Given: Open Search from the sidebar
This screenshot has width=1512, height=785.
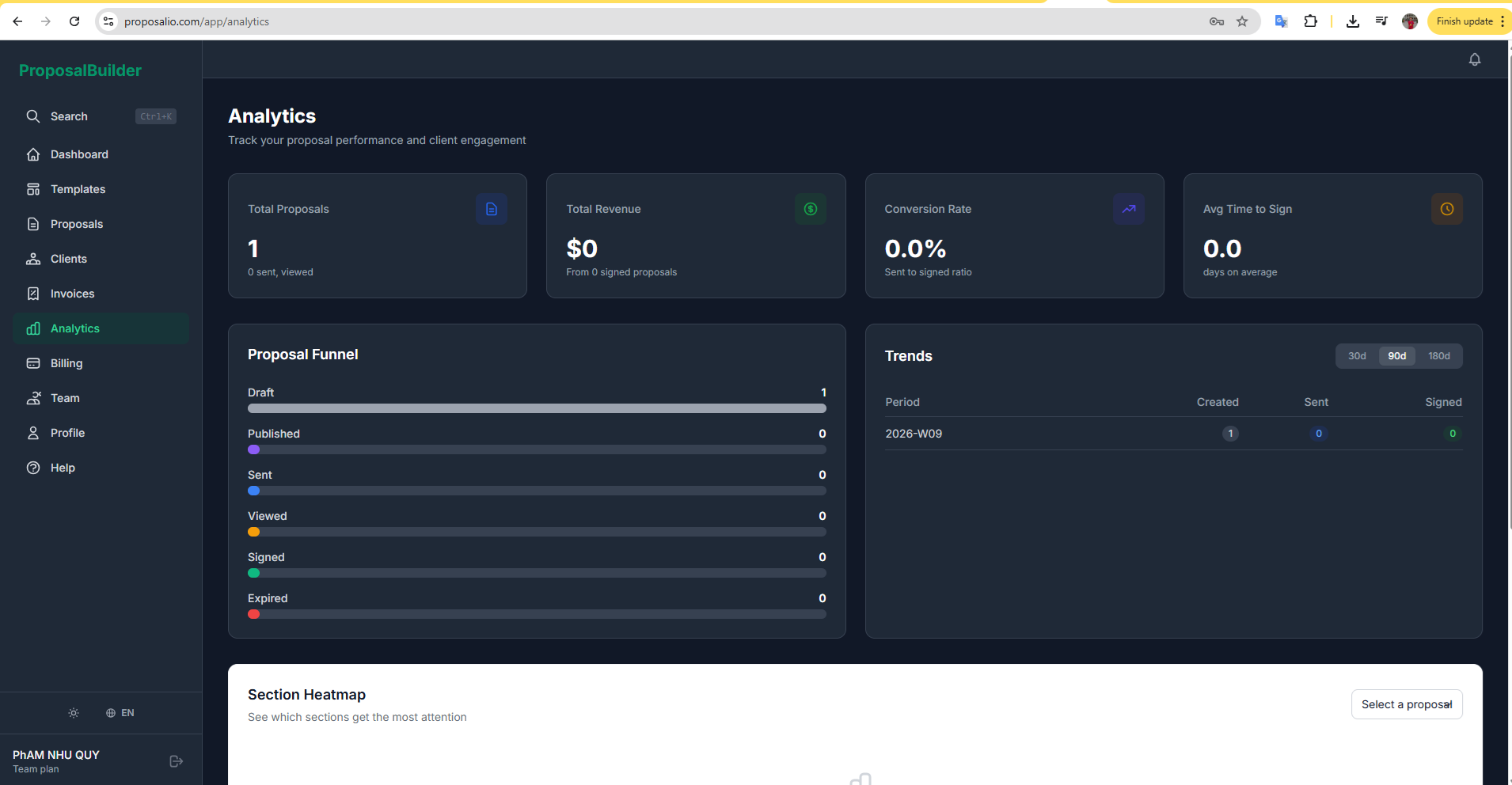Looking at the screenshot, I should coord(69,116).
